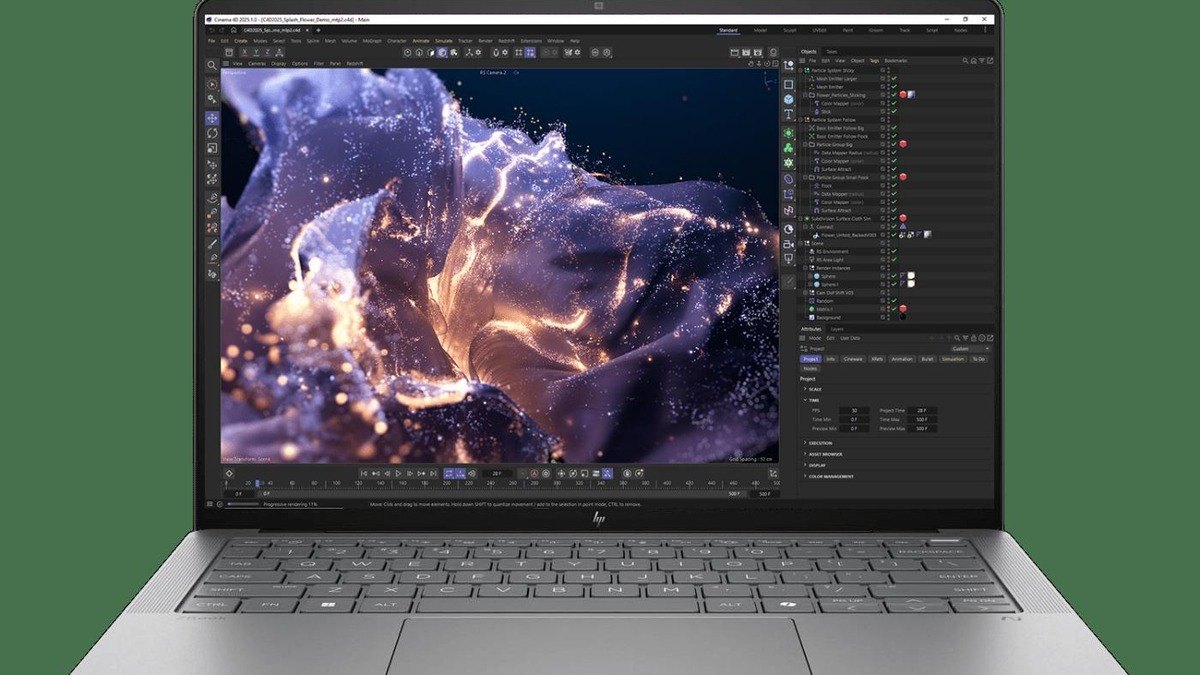The height and width of the screenshot is (675, 1200).
Task: Click the Windows key on the keyboard
Action: click(327, 605)
